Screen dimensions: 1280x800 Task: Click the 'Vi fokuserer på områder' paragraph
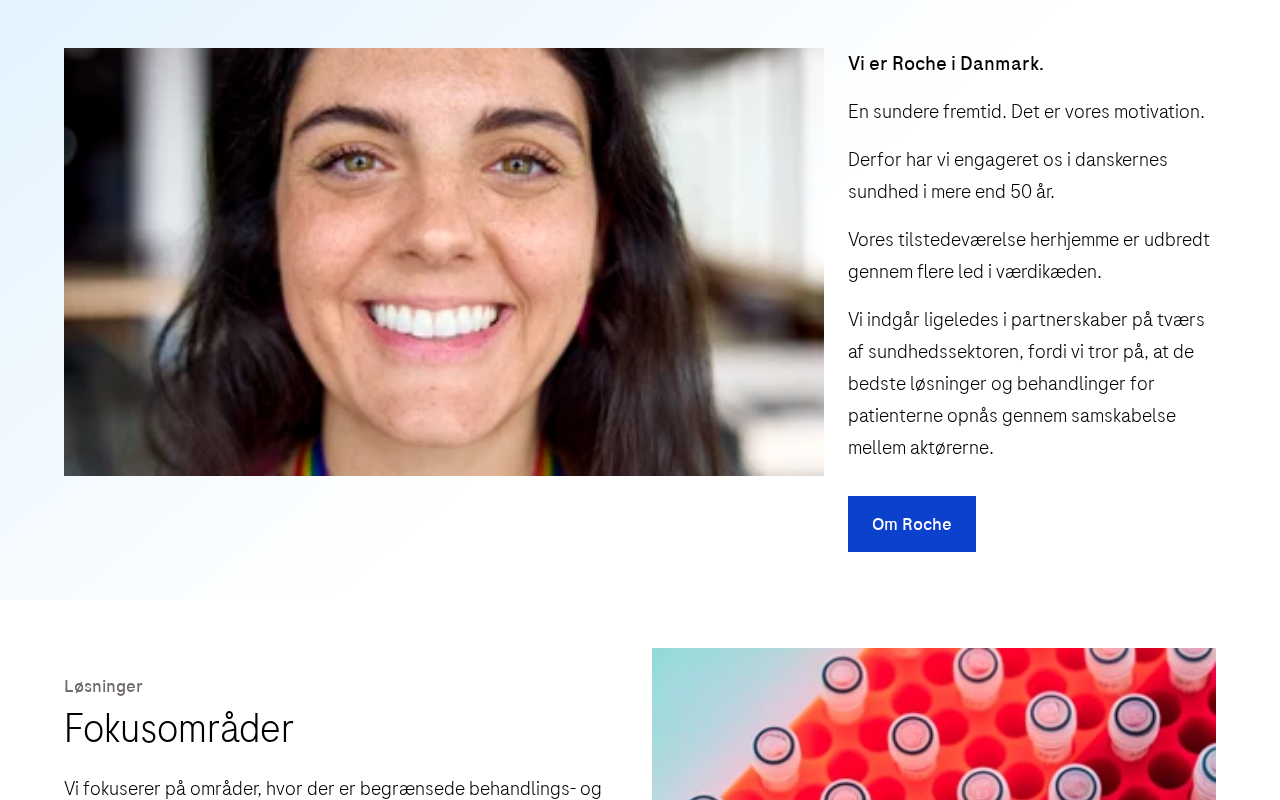(333, 788)
